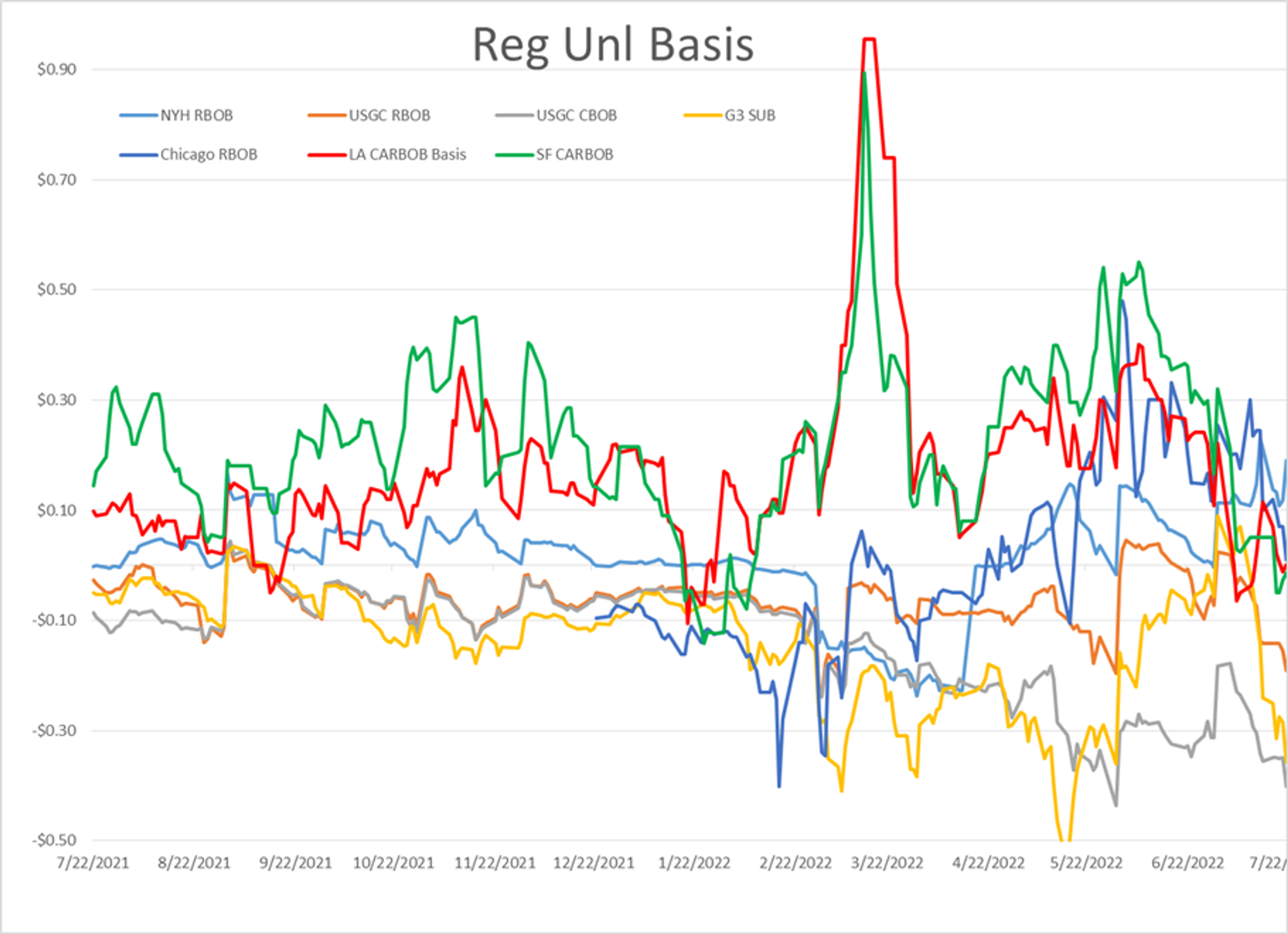Select the $0.10 y-axis label

[x=57, y=510]
